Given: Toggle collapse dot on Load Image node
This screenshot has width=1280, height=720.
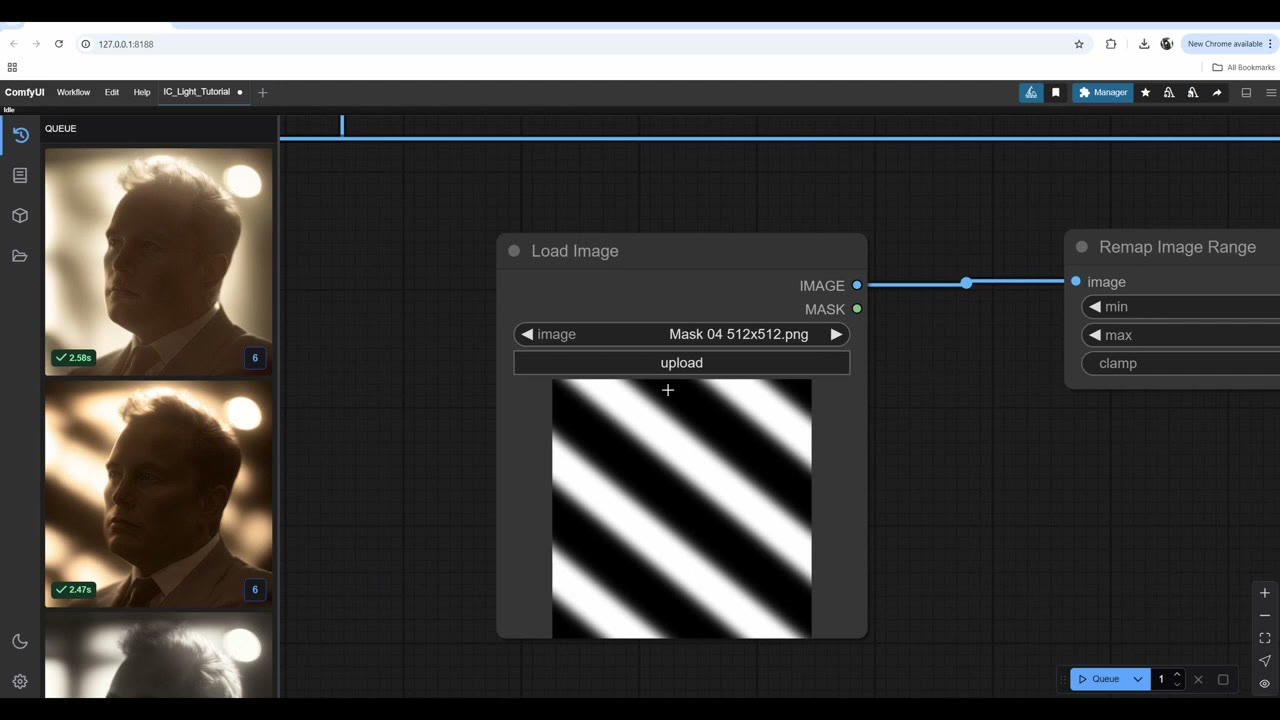Looking at the screenshot, I should (514, 251).
